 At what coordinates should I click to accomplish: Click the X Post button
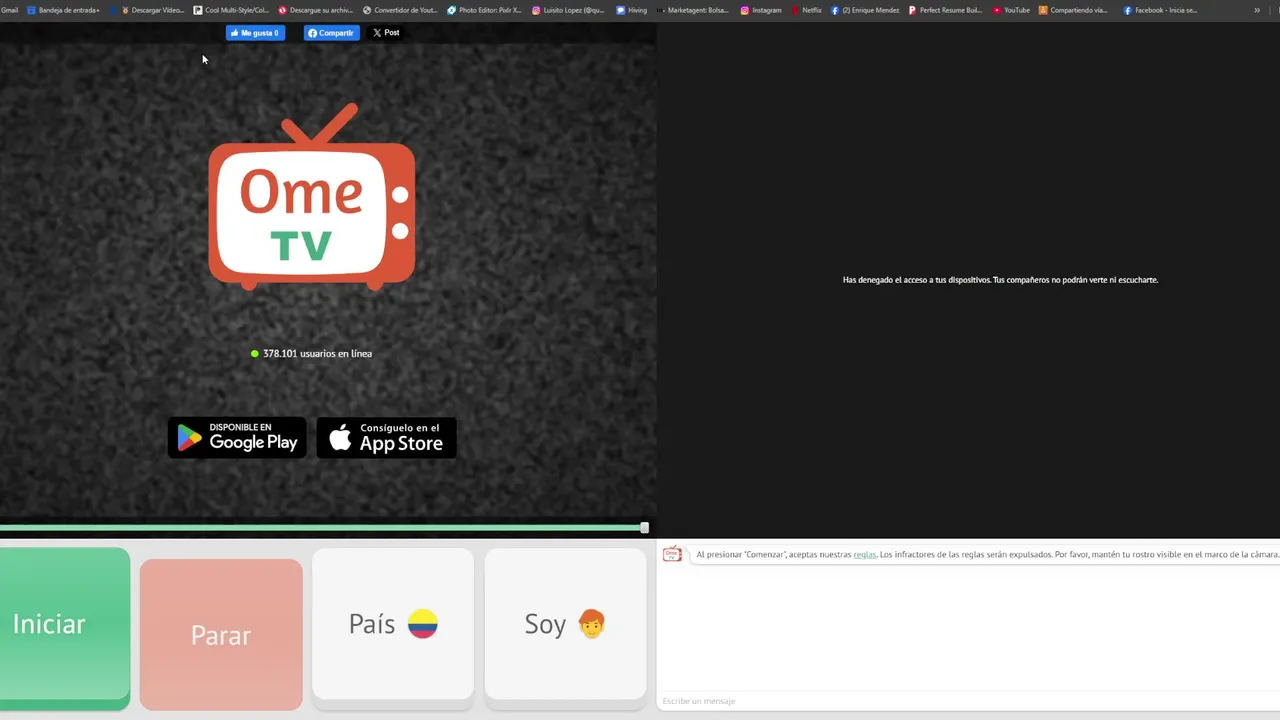386,33
